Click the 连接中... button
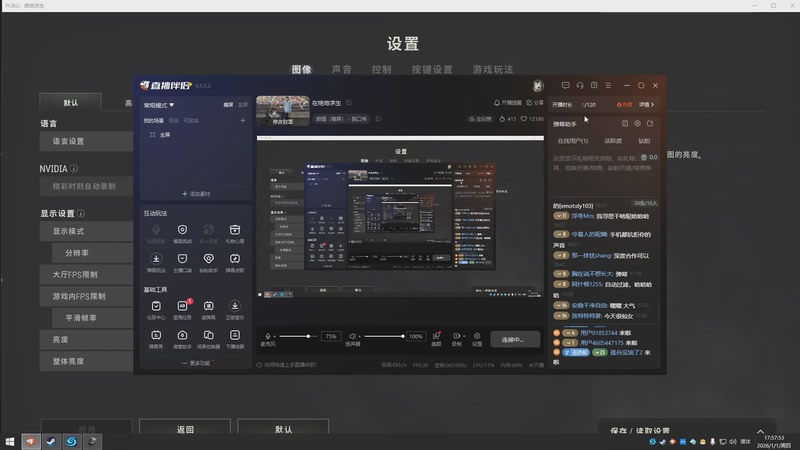This screenshot has width=800, height=450. coord(515,339)
